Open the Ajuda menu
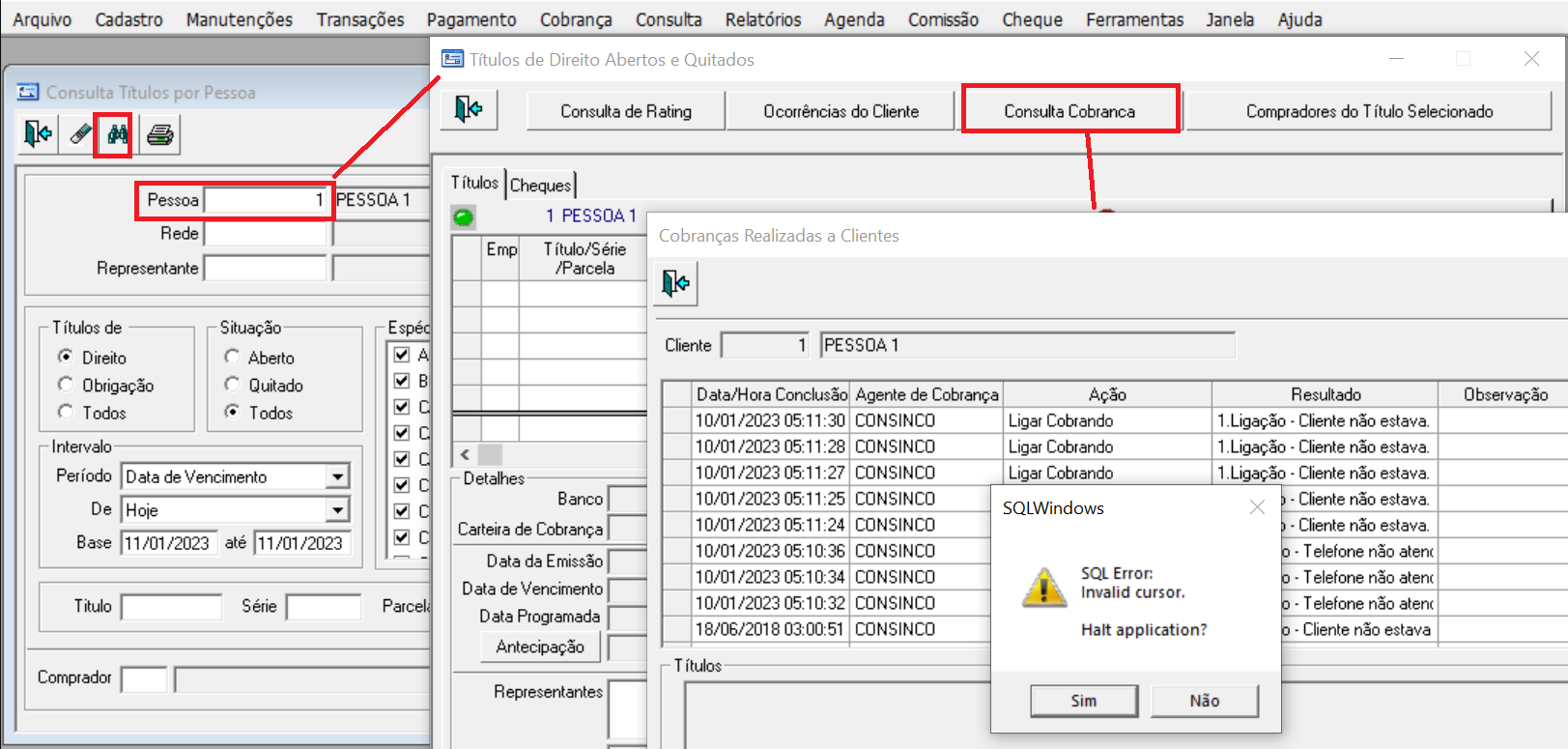The image size is (1568, 749). click(x=1299, y=19)
